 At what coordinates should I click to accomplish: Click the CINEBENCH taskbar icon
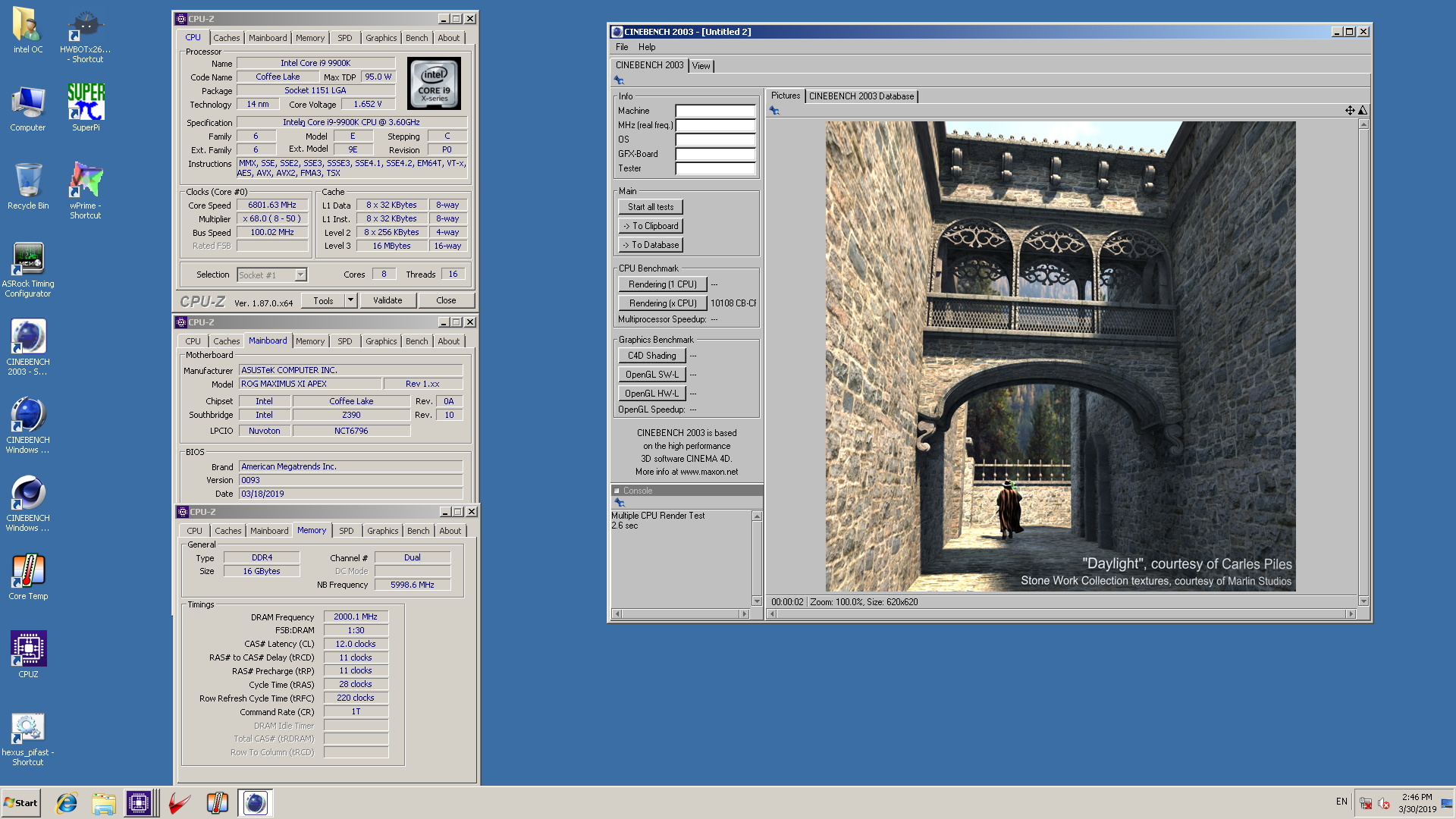click(x=256, y=803)
